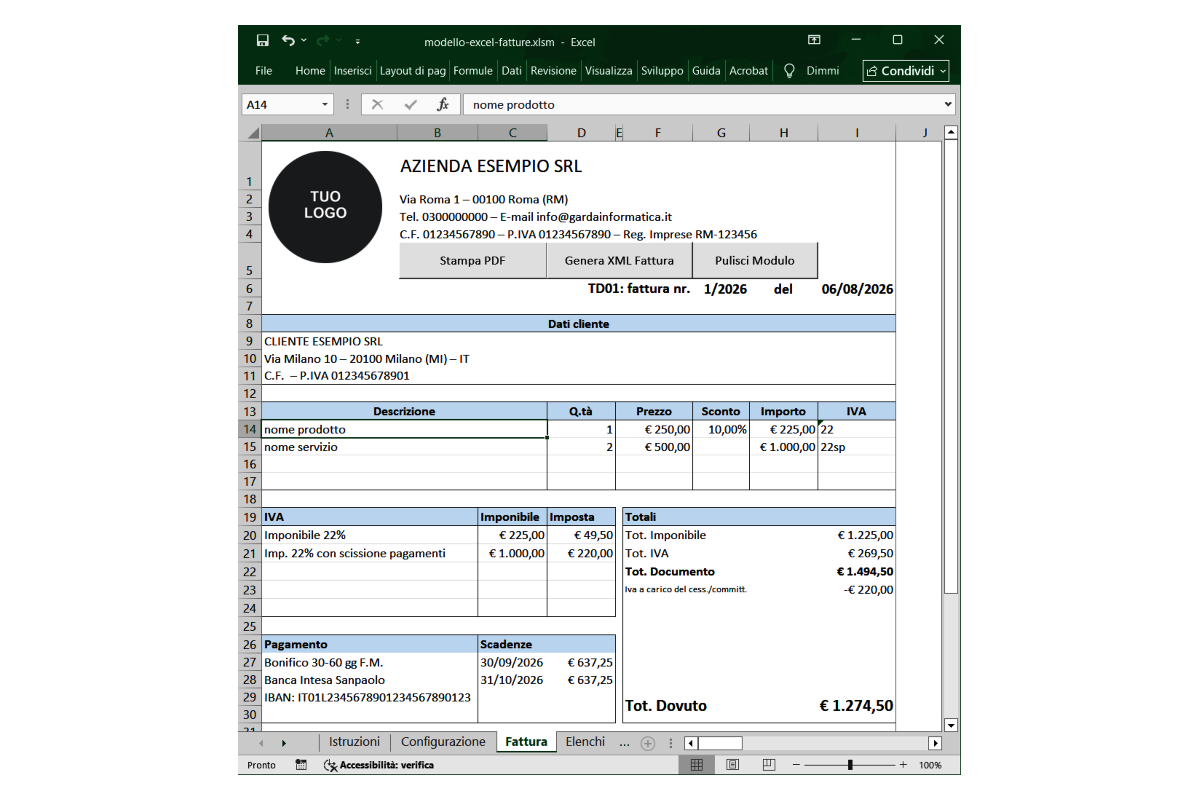The width and height of the screenshot is (1200, 800).
Task: Open the Dati ribbon tab
Action: [x=512, y=71]
